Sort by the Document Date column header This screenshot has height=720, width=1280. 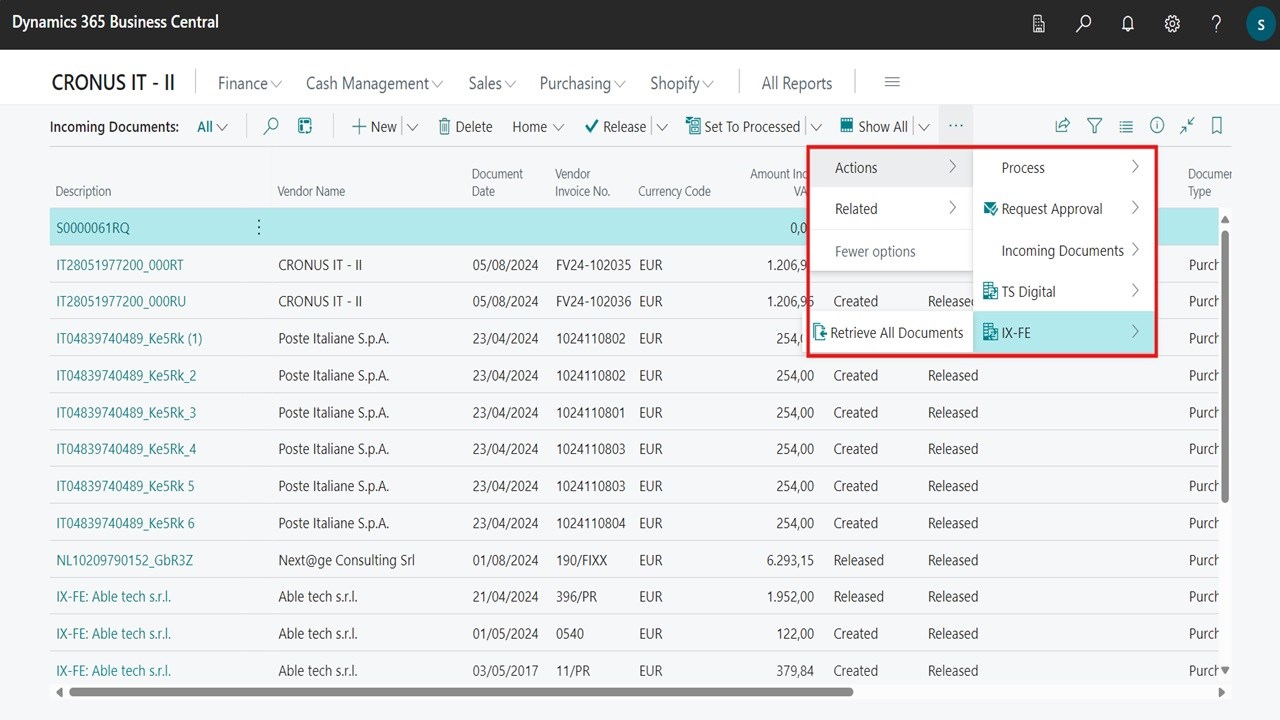pyautogui.click(x=497, y=182)
